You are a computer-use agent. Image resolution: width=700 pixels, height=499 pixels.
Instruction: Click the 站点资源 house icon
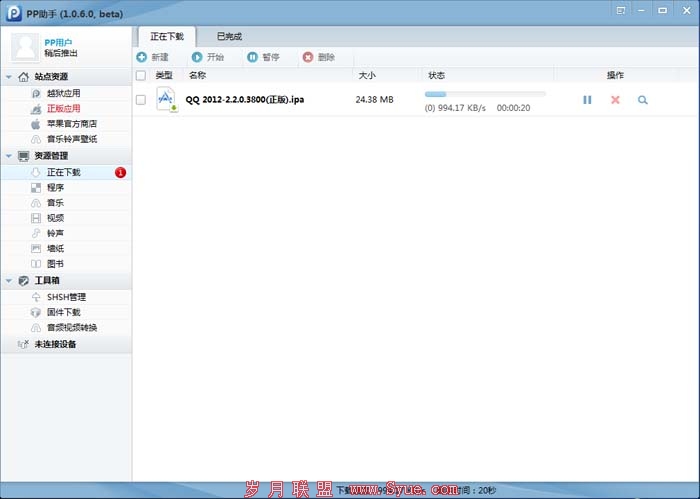(23, 77)
